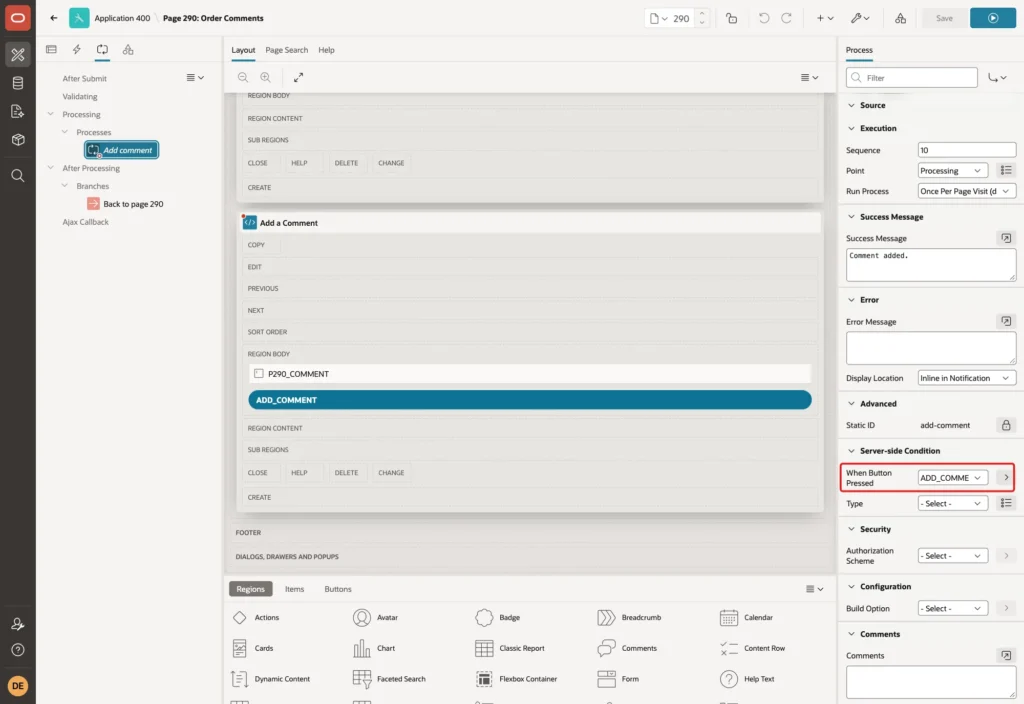Open the Help question mark icon
1024x704 pixels.
point(18,650)
